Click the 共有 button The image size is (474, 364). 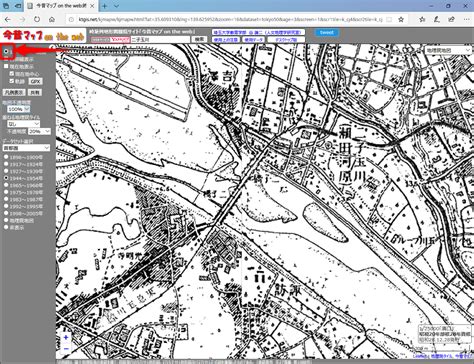pos(35,92)
